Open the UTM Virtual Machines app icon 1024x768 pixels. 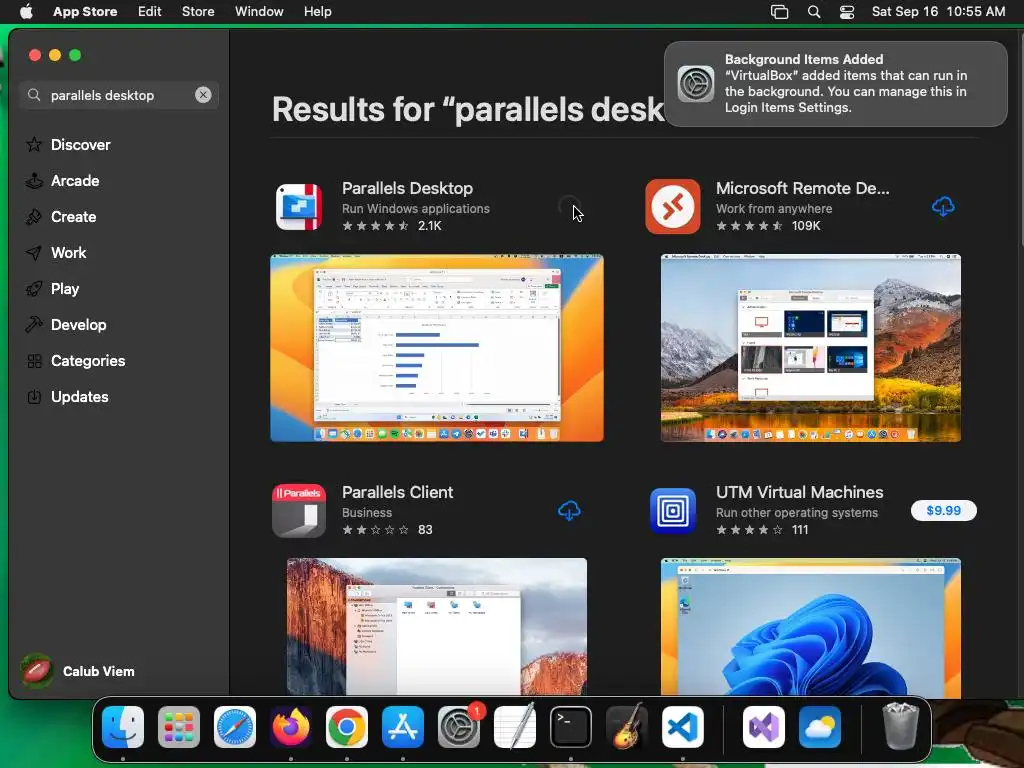click(673, 511)
